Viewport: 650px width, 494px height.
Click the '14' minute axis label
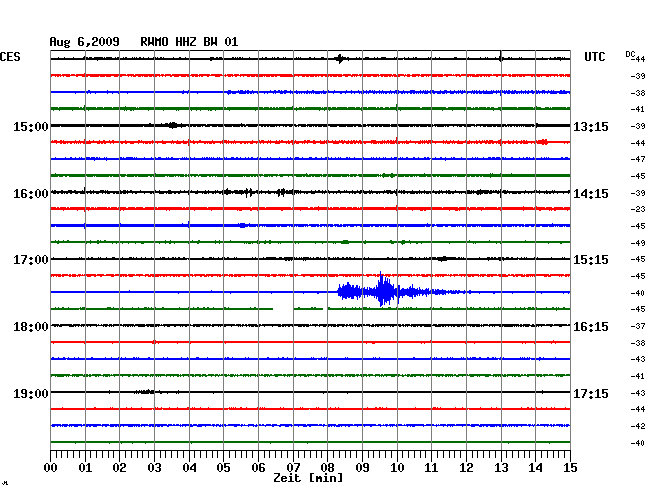535,468
